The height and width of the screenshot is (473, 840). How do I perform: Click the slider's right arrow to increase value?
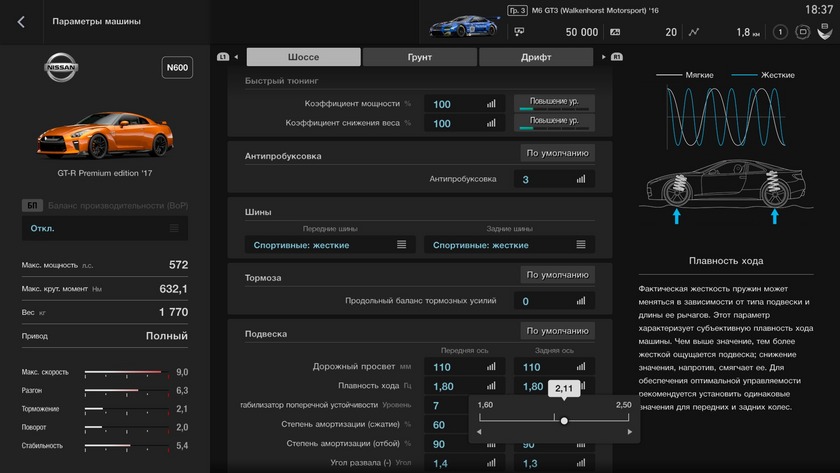coord(629,432)
